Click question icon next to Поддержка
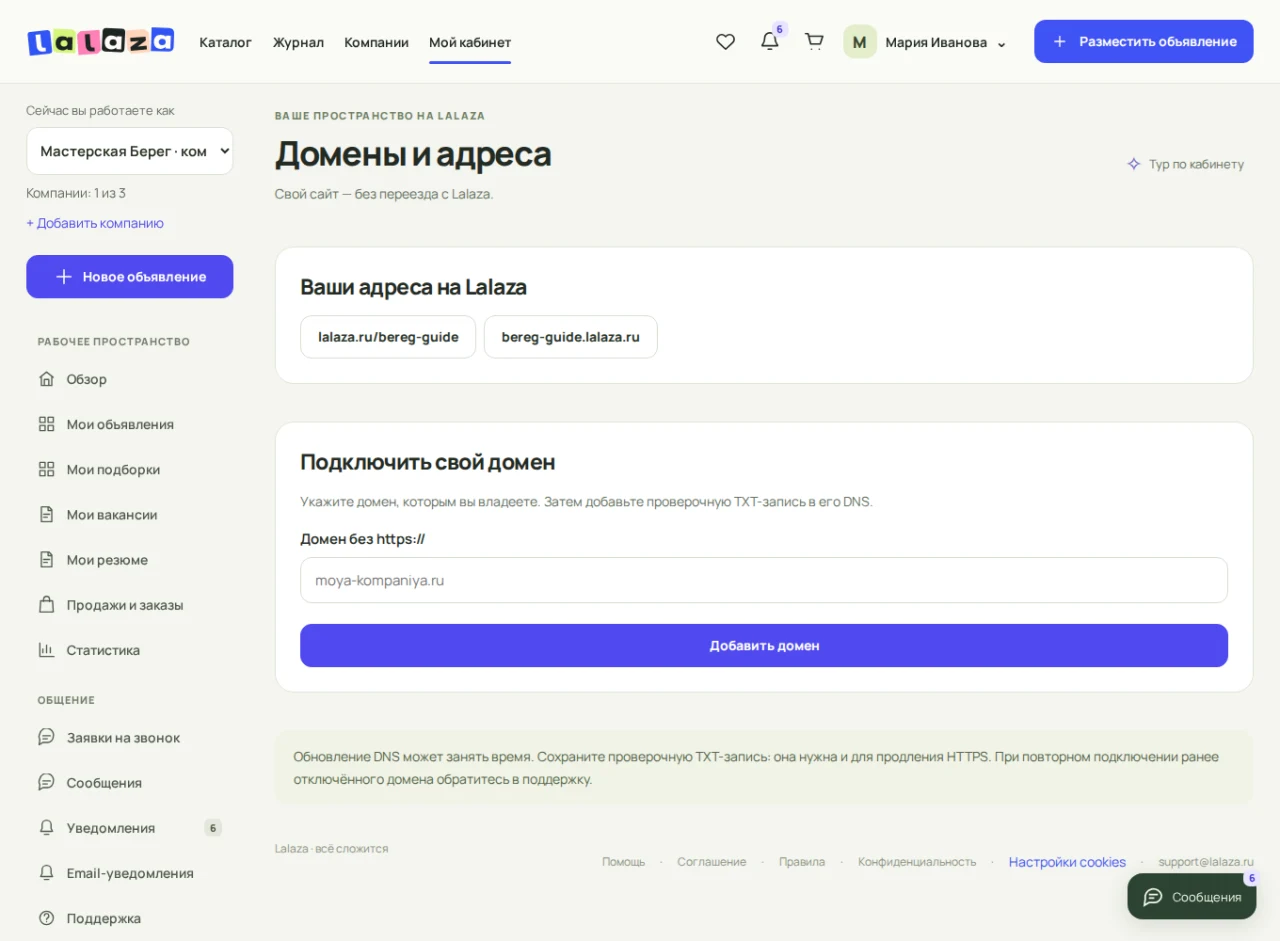 (x=46, y=918)
